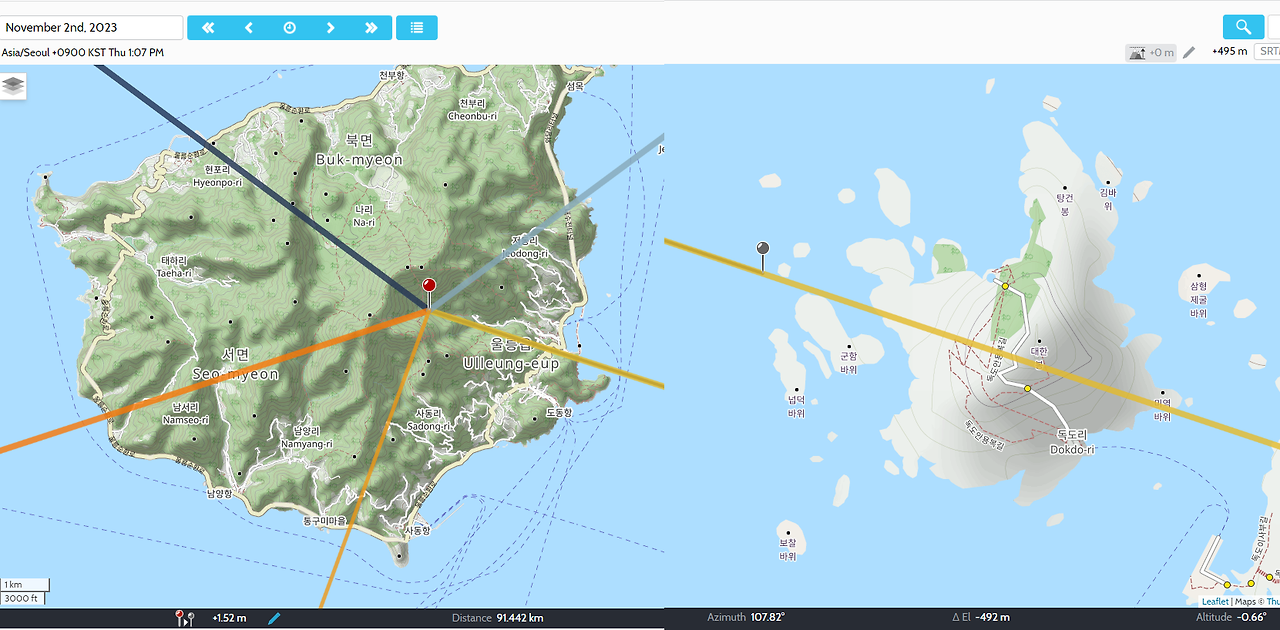The image size is (1280, 630).
Task: Click the red-grey pin pair icon in status bar
Action: point(184,618)
